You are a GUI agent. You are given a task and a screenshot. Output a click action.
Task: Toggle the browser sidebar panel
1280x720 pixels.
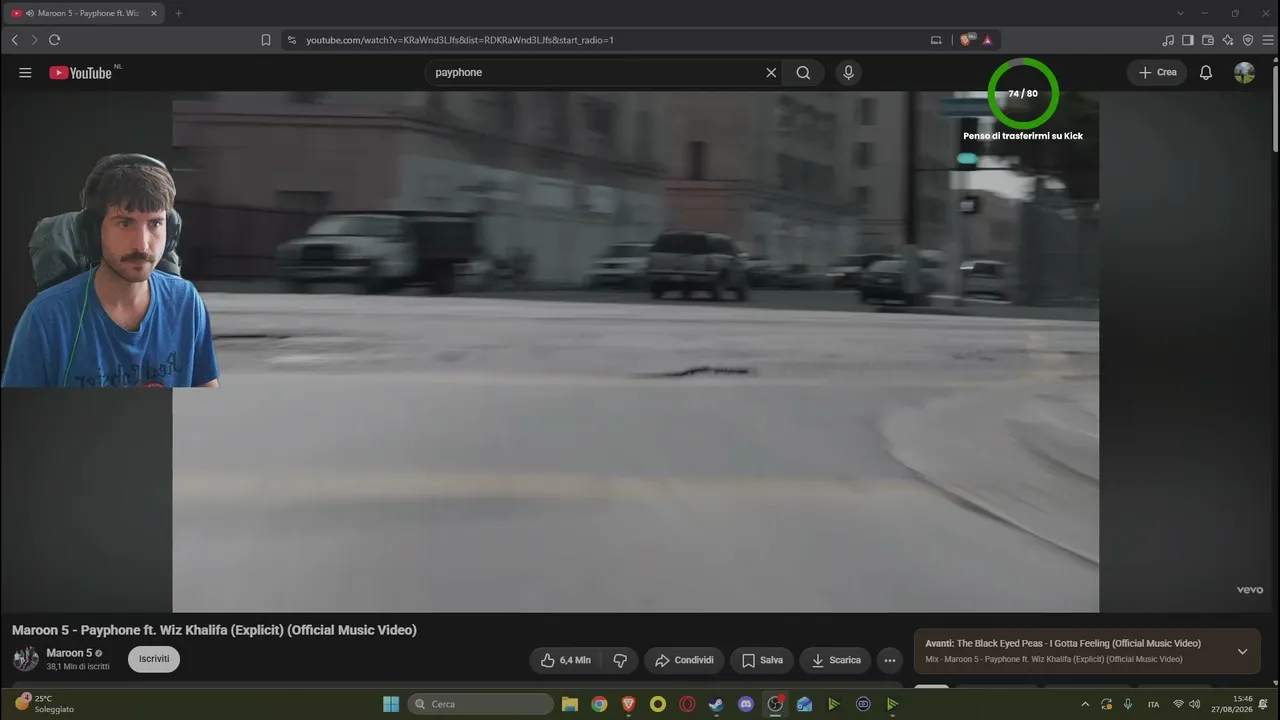coord(1188,40)
